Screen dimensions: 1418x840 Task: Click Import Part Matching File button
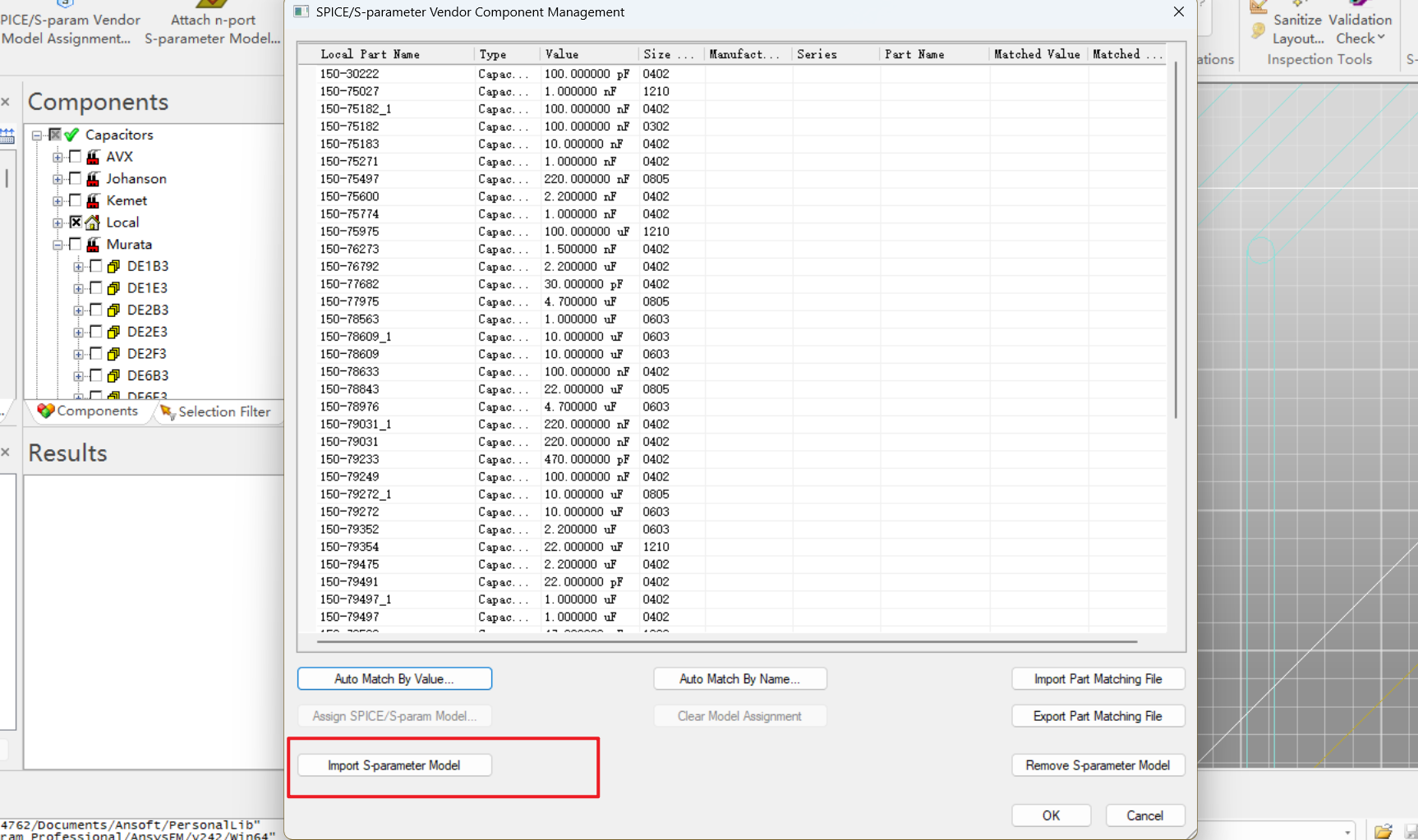(1098, 679)
